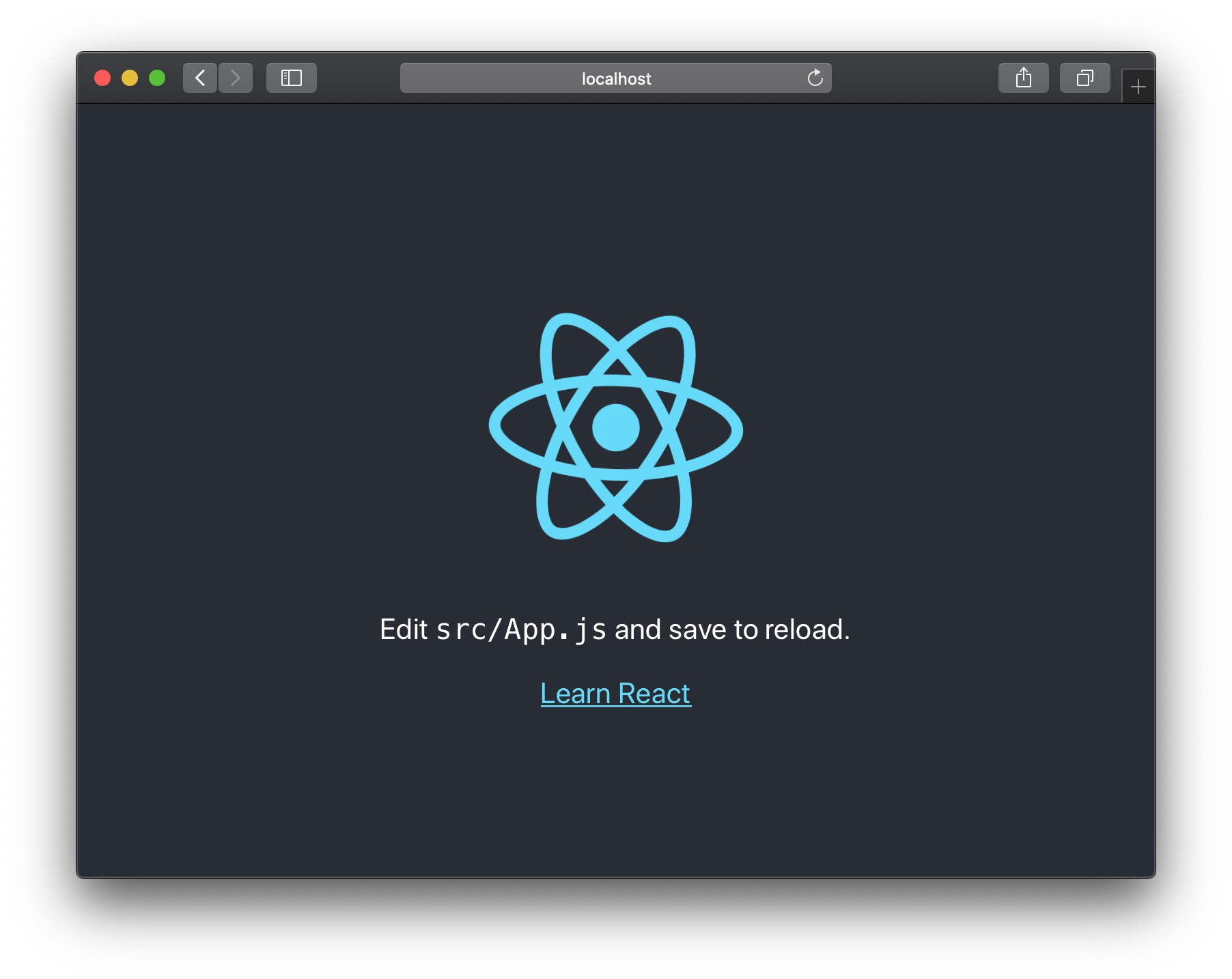Viewport: 1232px width, 979px height.
Task: Open a new tab with the plus icon
Action: pyautogui.click(x=1138, y=86)
